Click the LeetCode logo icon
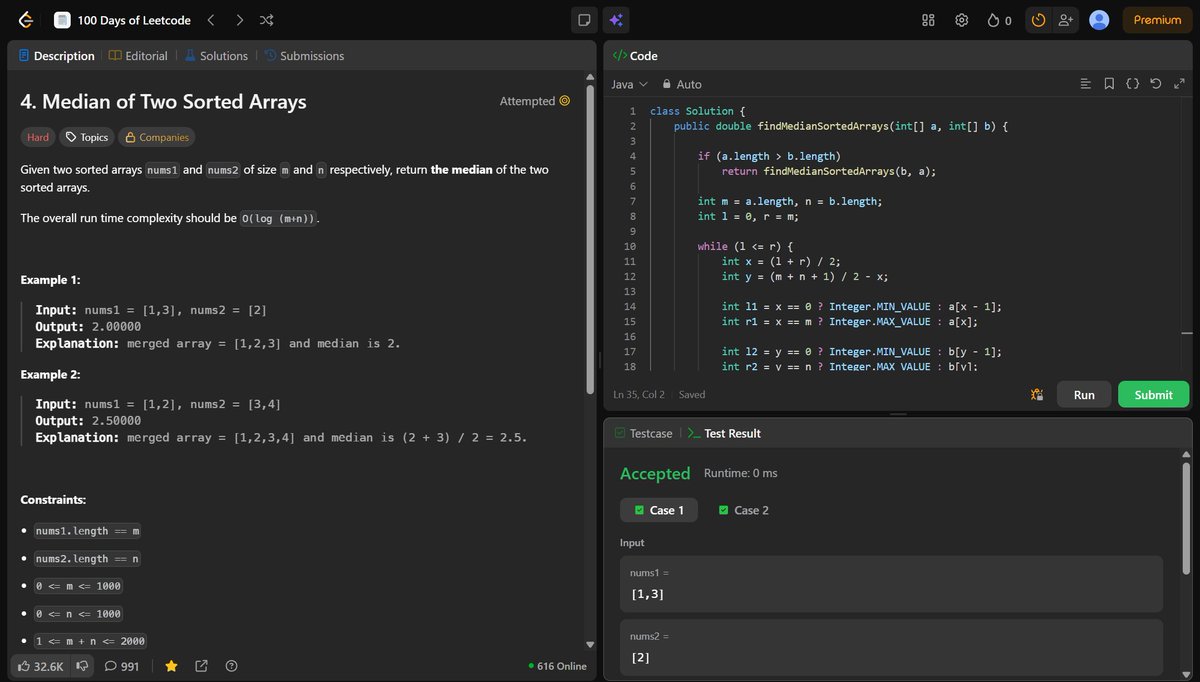This screenshot has width=1200, height=682. pos(26,20)
